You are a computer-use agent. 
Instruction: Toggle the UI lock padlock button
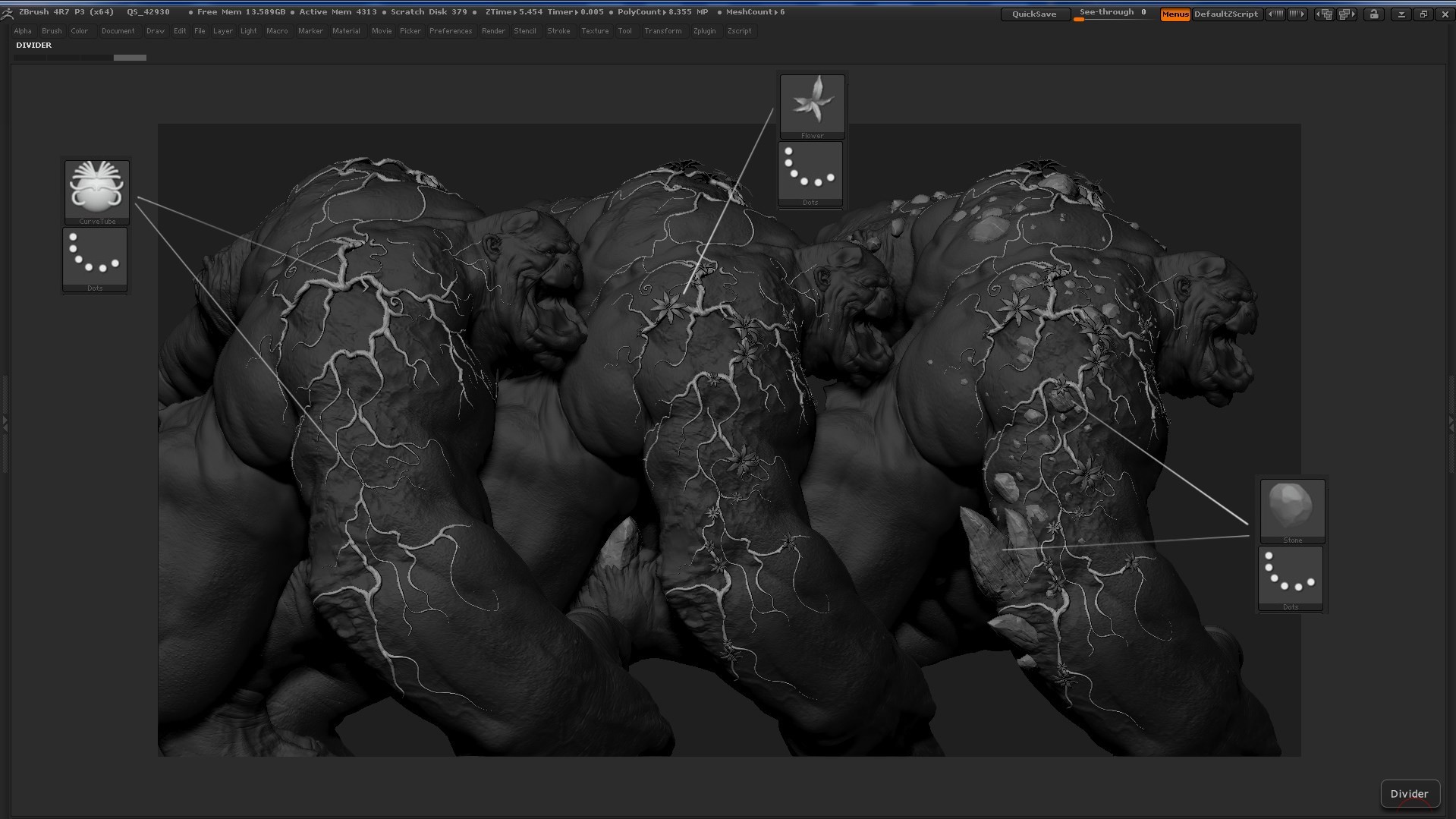[x=1373, y=14]
